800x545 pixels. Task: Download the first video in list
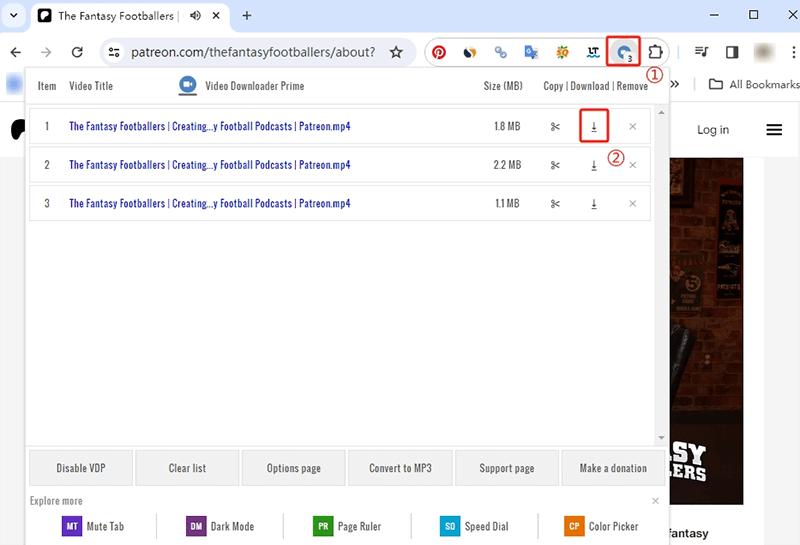point(594,126)
